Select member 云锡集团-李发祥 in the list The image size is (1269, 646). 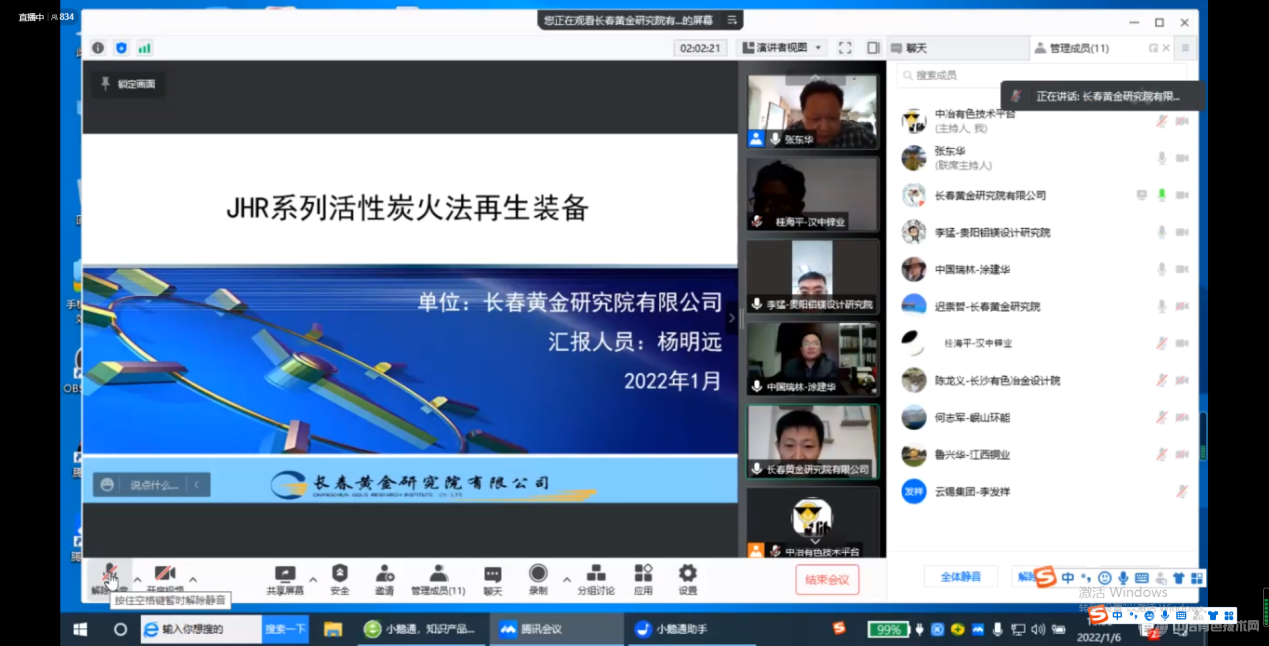(1044, 491)
